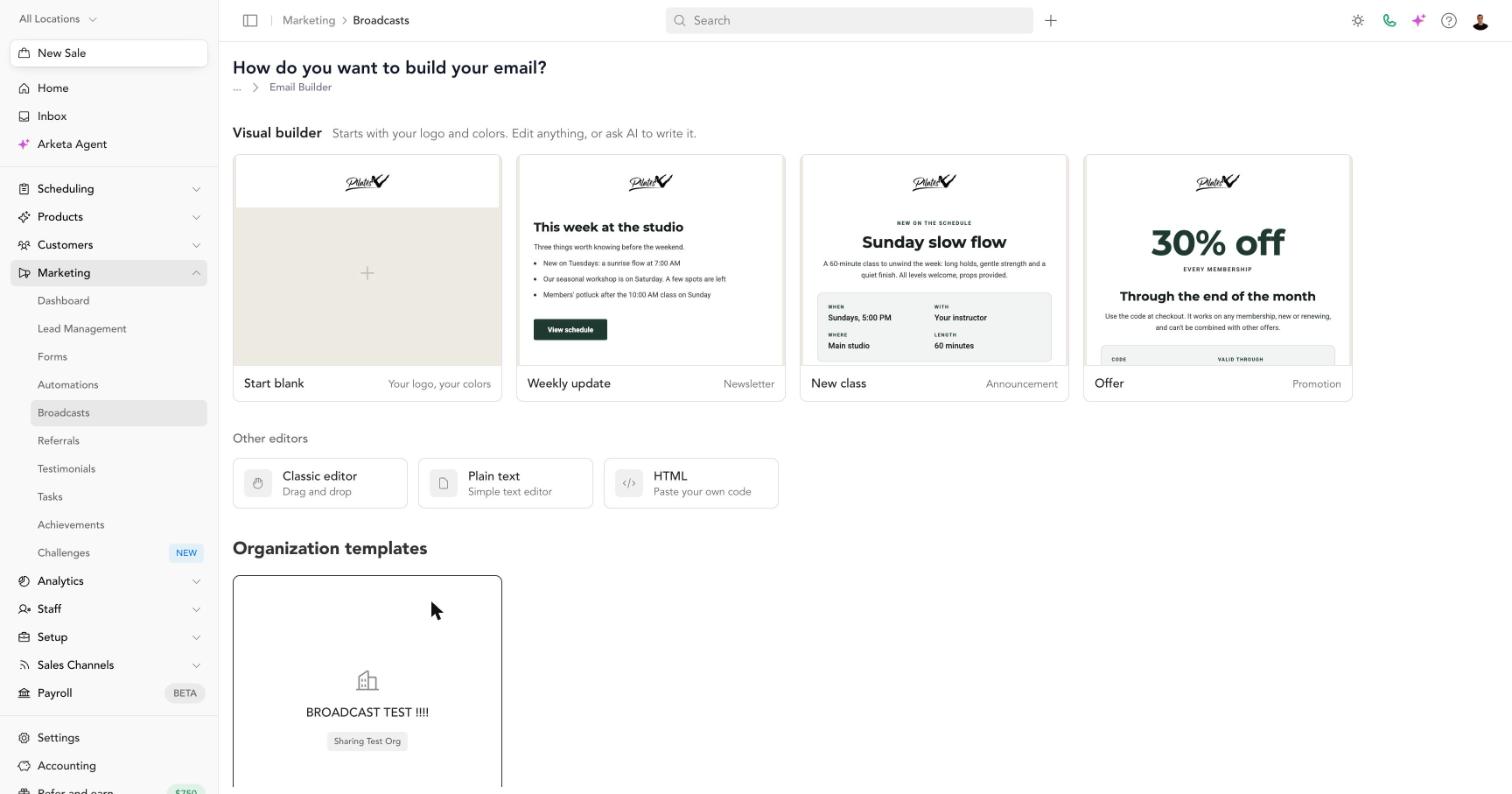Choose the HTML editor option

point(691,483)
